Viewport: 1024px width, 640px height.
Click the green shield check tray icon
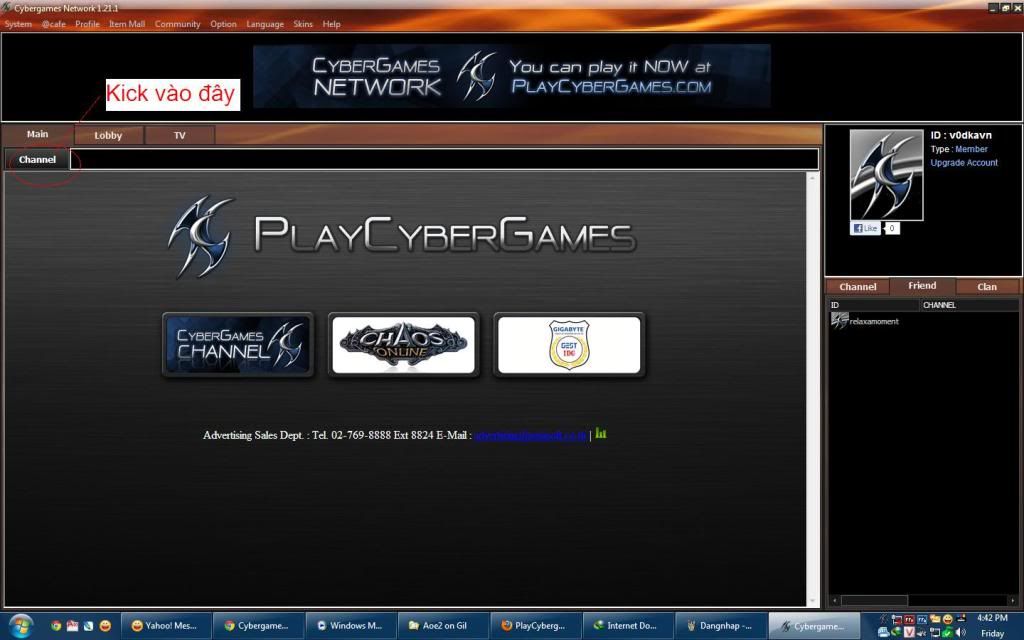947,632
